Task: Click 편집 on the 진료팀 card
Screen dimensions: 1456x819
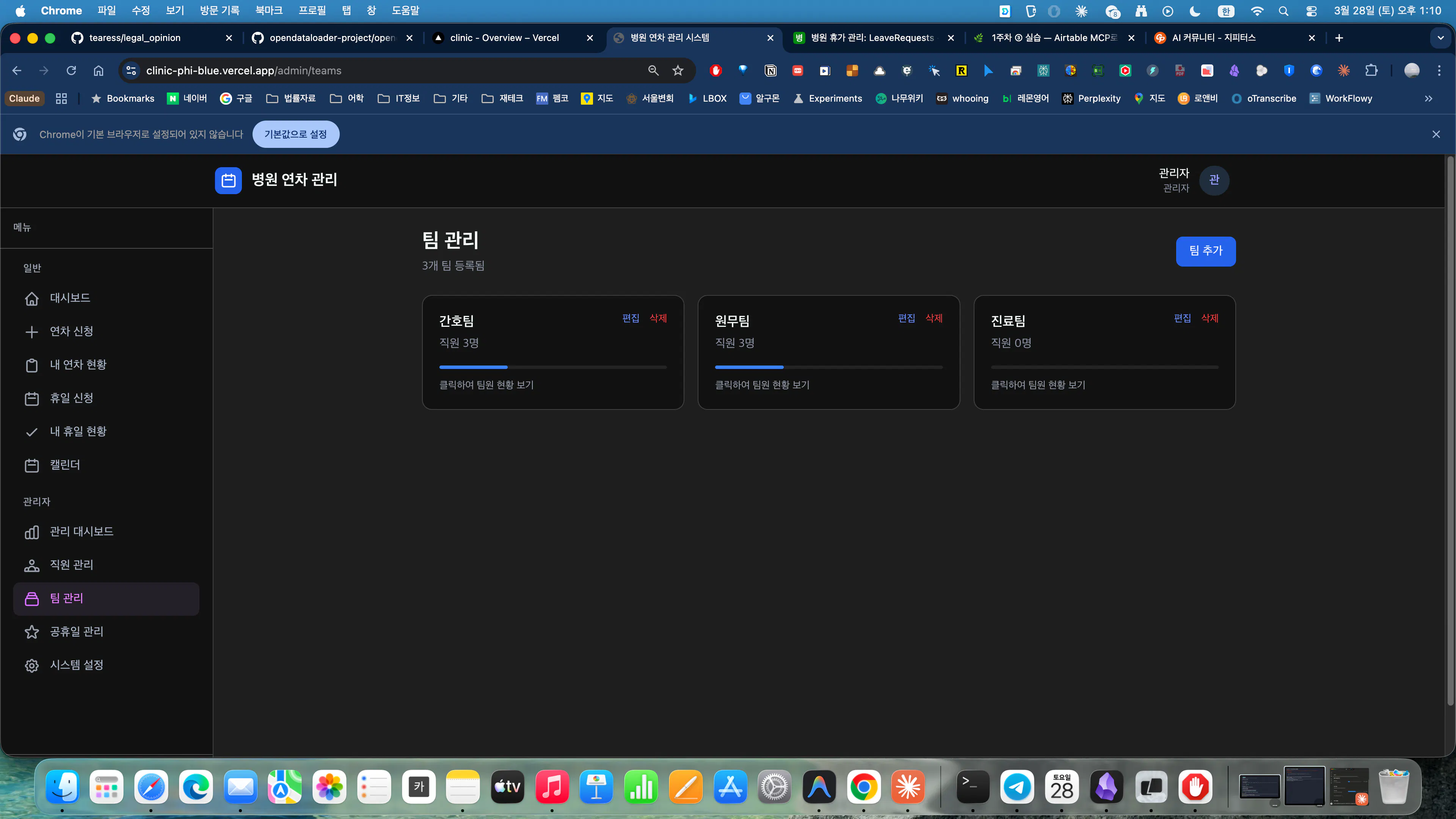Action: 1183,318
